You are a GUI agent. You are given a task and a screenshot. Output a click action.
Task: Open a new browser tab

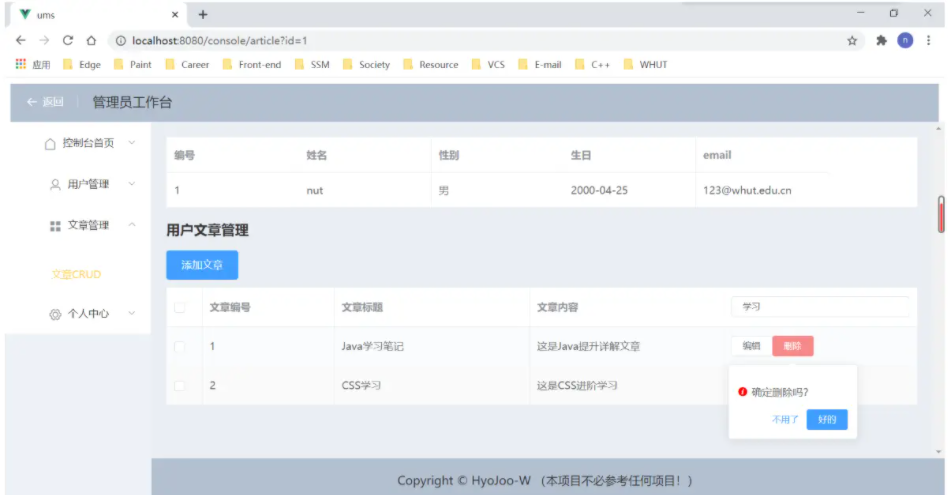(203, 14)
